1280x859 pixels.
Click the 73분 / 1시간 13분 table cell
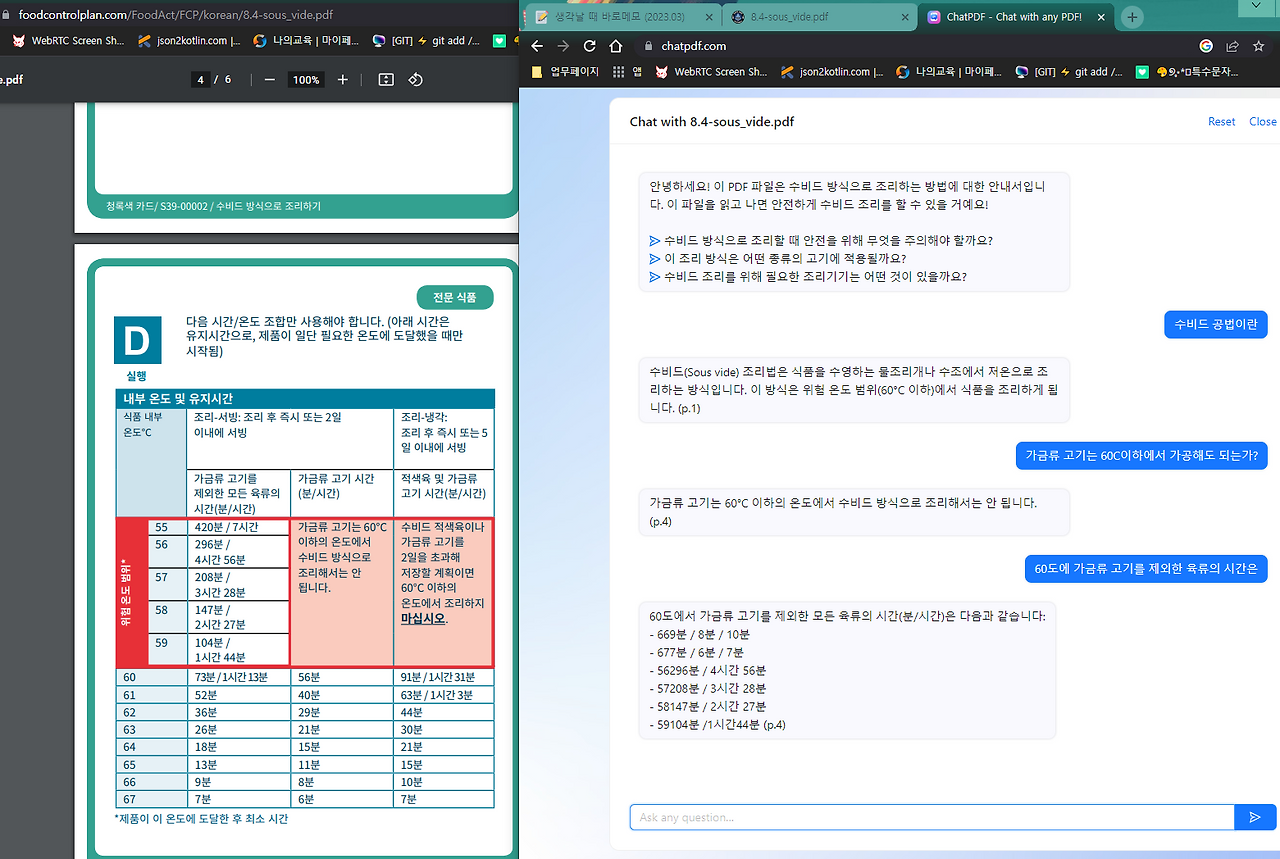pos(238,677)
